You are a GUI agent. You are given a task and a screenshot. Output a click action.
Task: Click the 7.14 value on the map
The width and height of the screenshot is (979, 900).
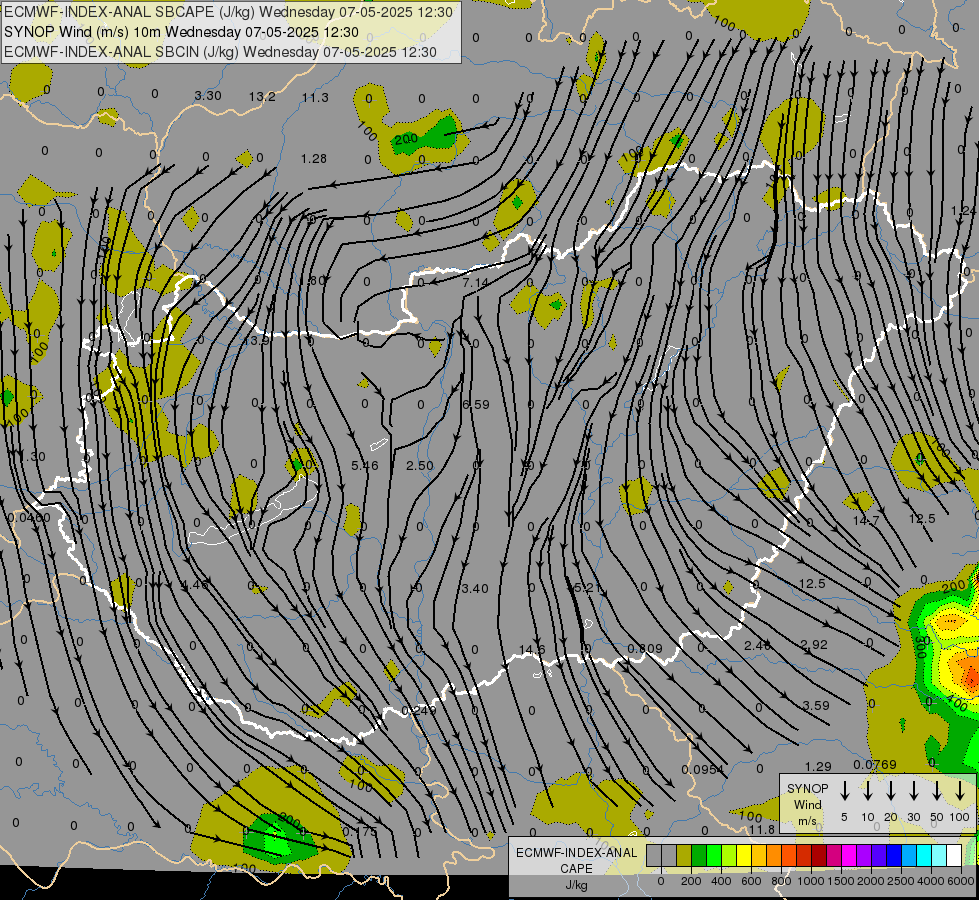point(476,282)
